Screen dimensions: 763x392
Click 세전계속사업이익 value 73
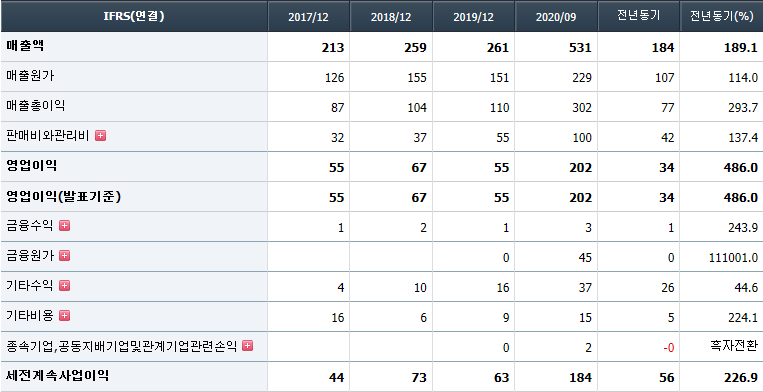(x=419, y=378)
